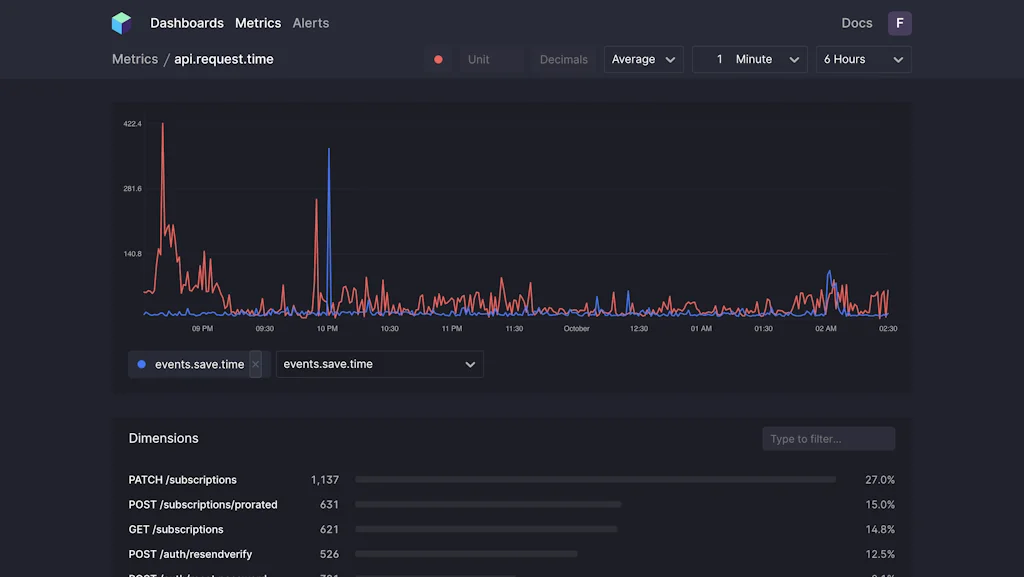Open the F user avatar menu
The image size is (1024, 577).
coord(899,22)
